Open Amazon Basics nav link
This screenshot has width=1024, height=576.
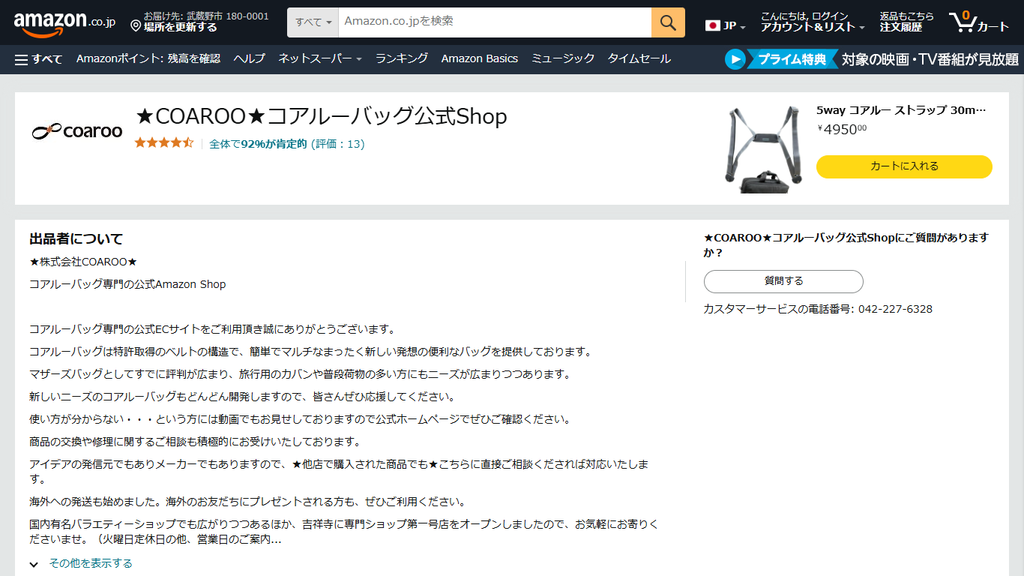[x=479, y=59]
